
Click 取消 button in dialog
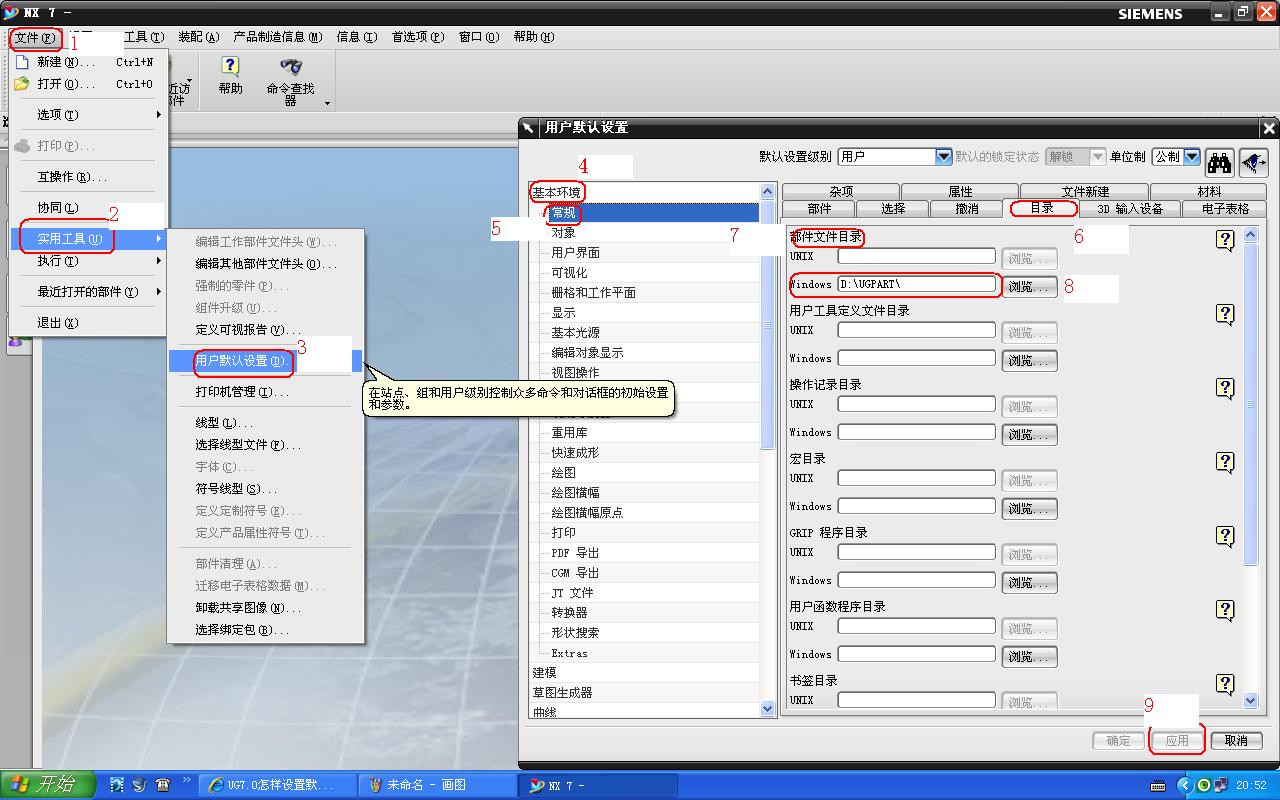1236,741
